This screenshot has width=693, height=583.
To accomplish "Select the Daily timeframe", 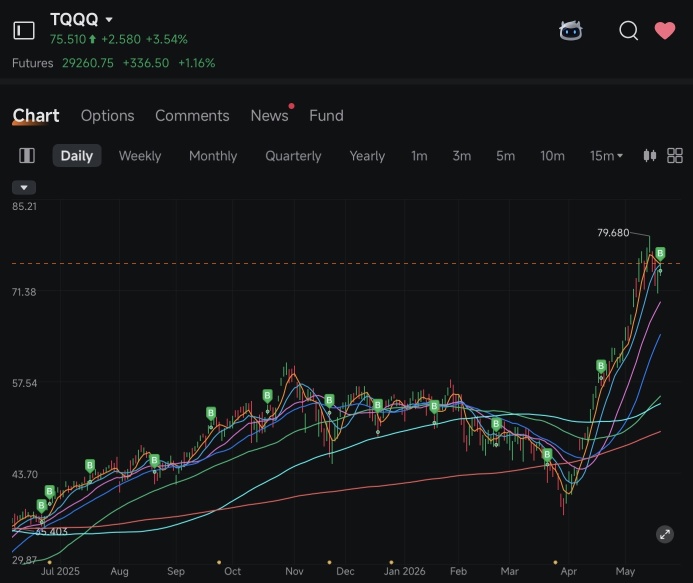I will coord(77,156).
